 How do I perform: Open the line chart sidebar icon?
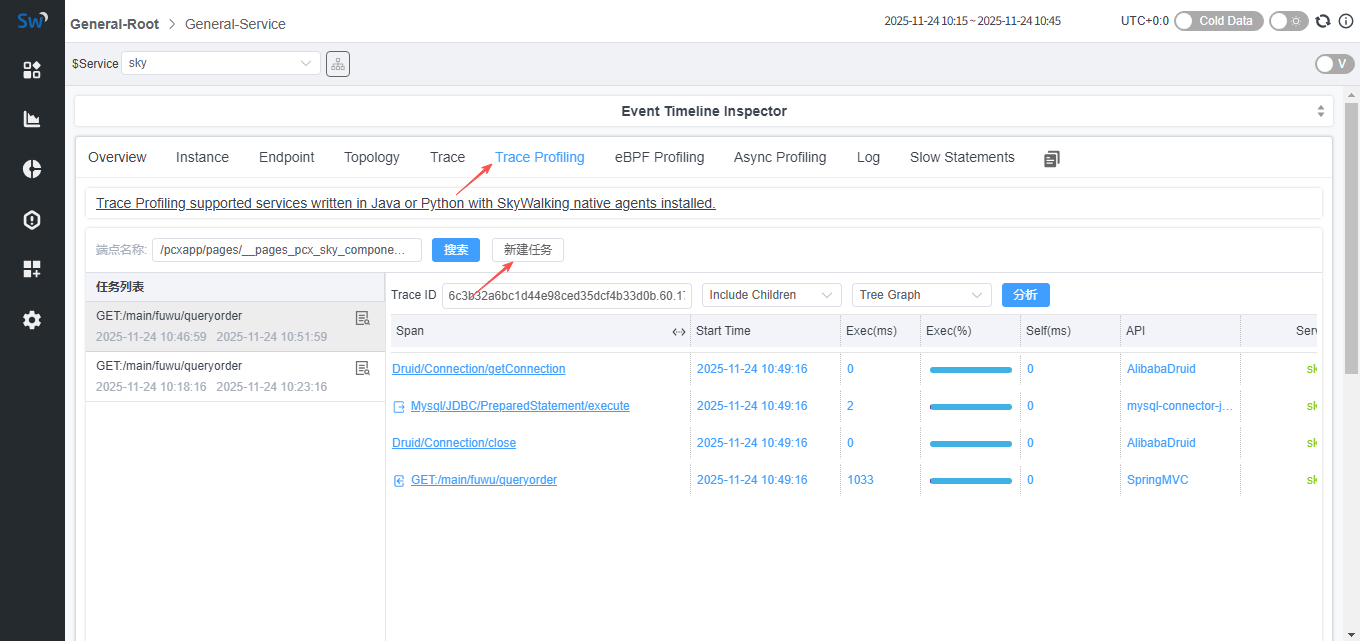coord(32,120)
